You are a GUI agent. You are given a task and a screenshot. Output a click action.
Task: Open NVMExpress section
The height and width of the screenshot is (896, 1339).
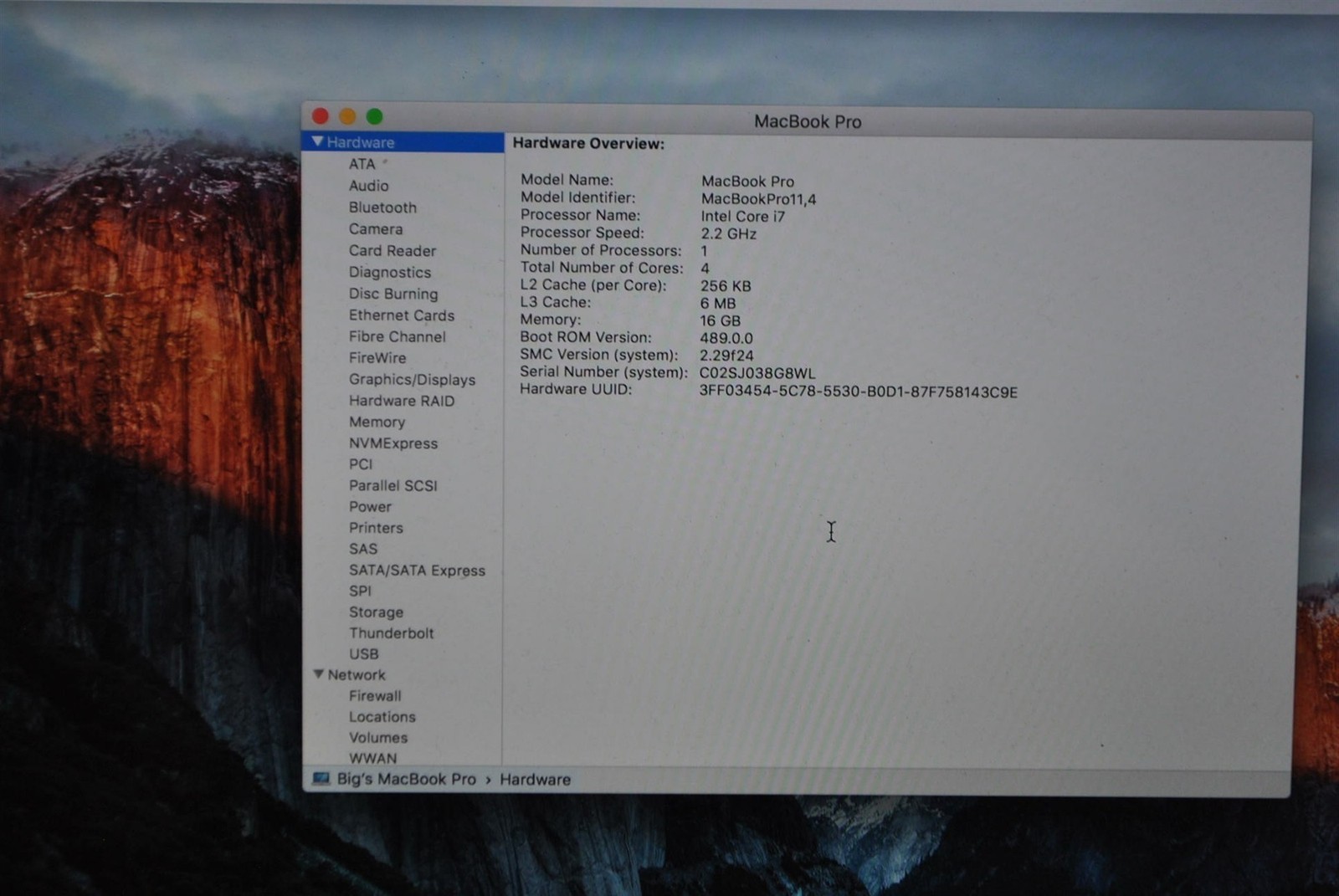393,443
